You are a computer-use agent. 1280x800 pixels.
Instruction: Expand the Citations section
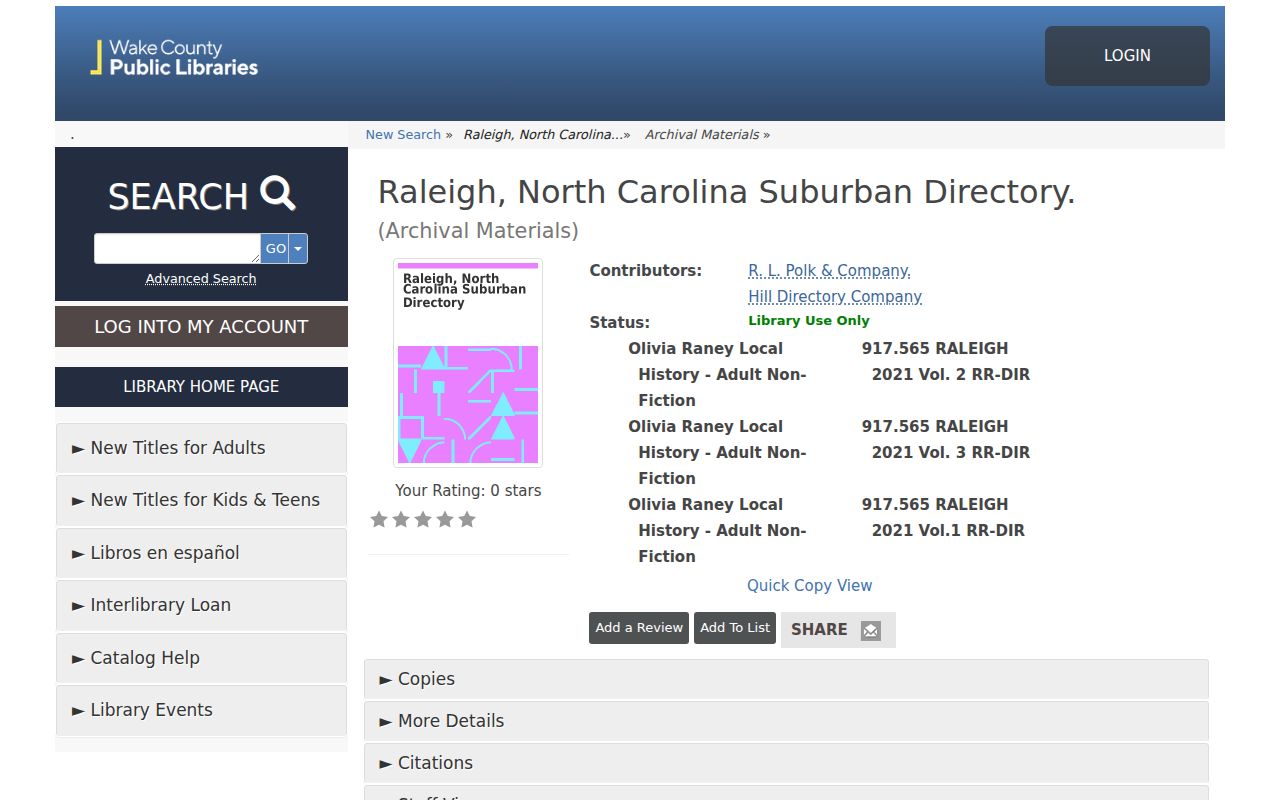786,763
